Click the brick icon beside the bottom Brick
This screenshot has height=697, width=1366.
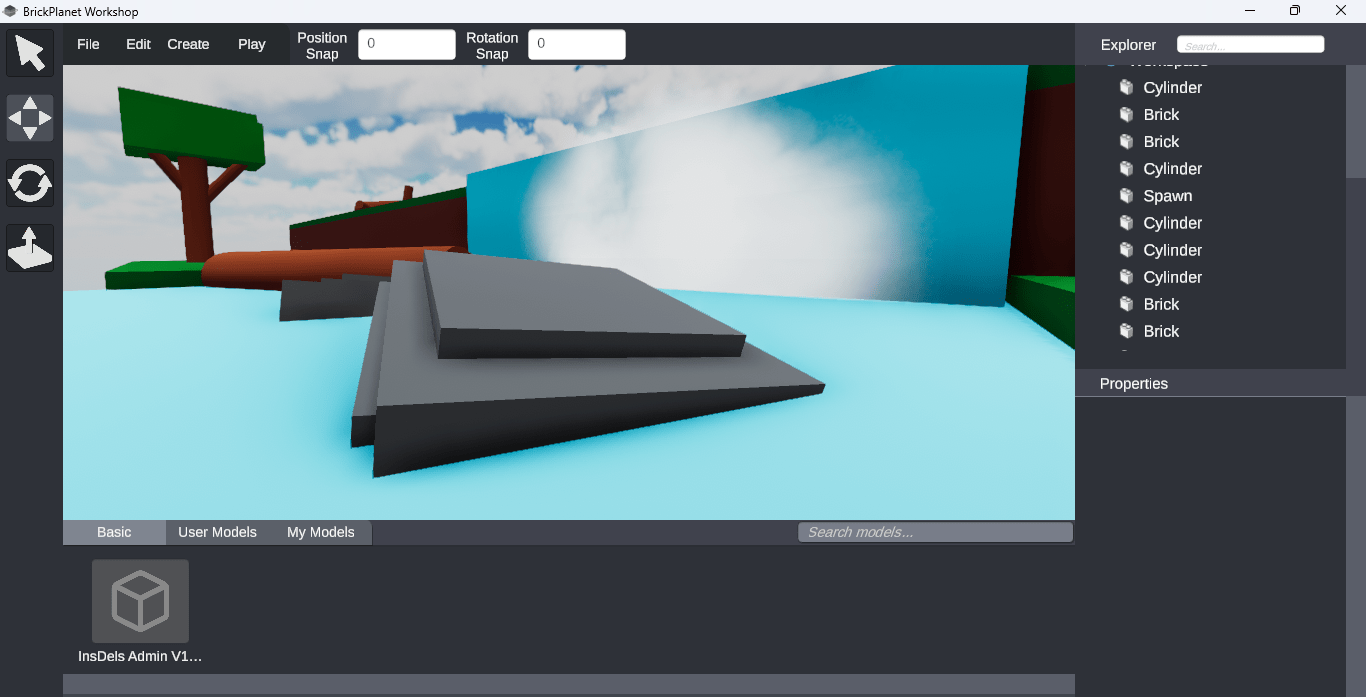tap(1126, 331)
